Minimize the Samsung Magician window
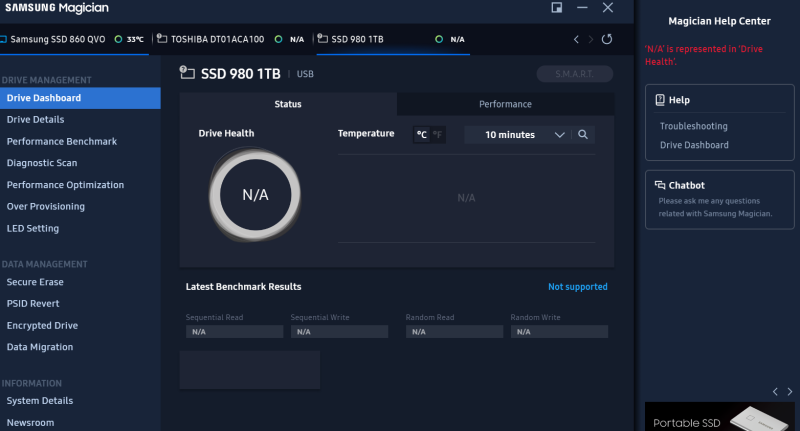Screen dimensions: 800x431 [582, 8]
